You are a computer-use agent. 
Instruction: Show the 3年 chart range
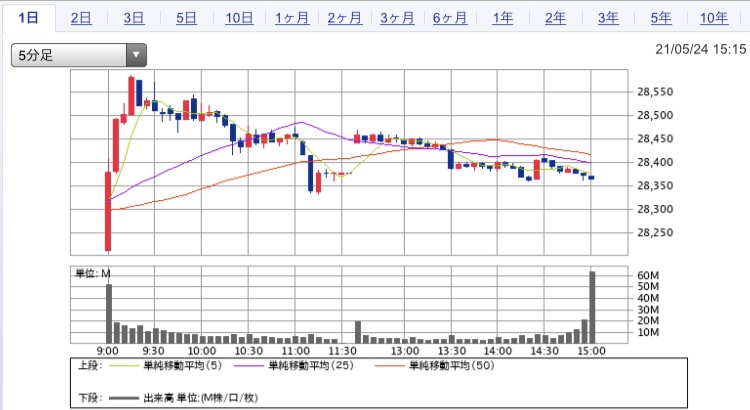608,18
